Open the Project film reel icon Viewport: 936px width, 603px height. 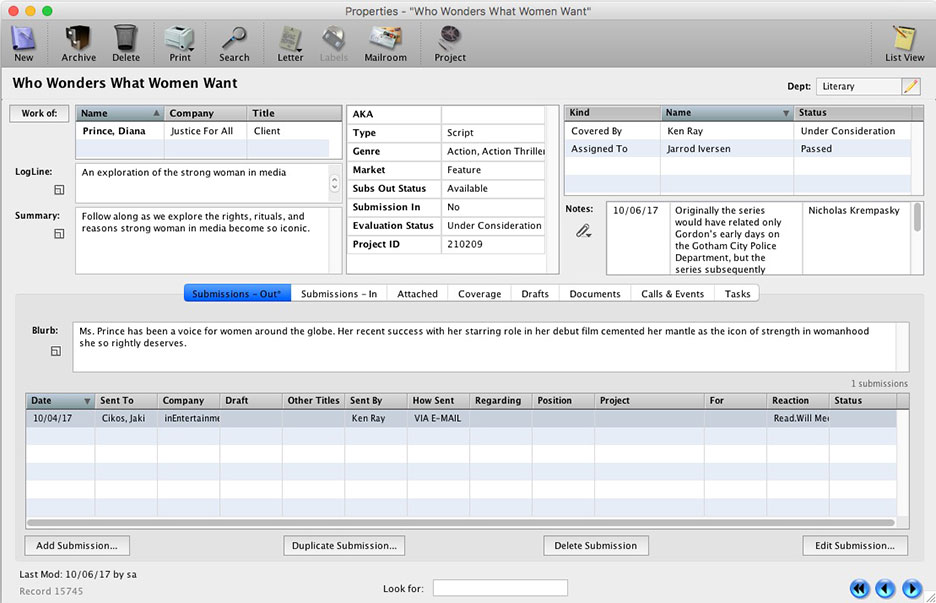pyautogui.click(x=449, y=44)
